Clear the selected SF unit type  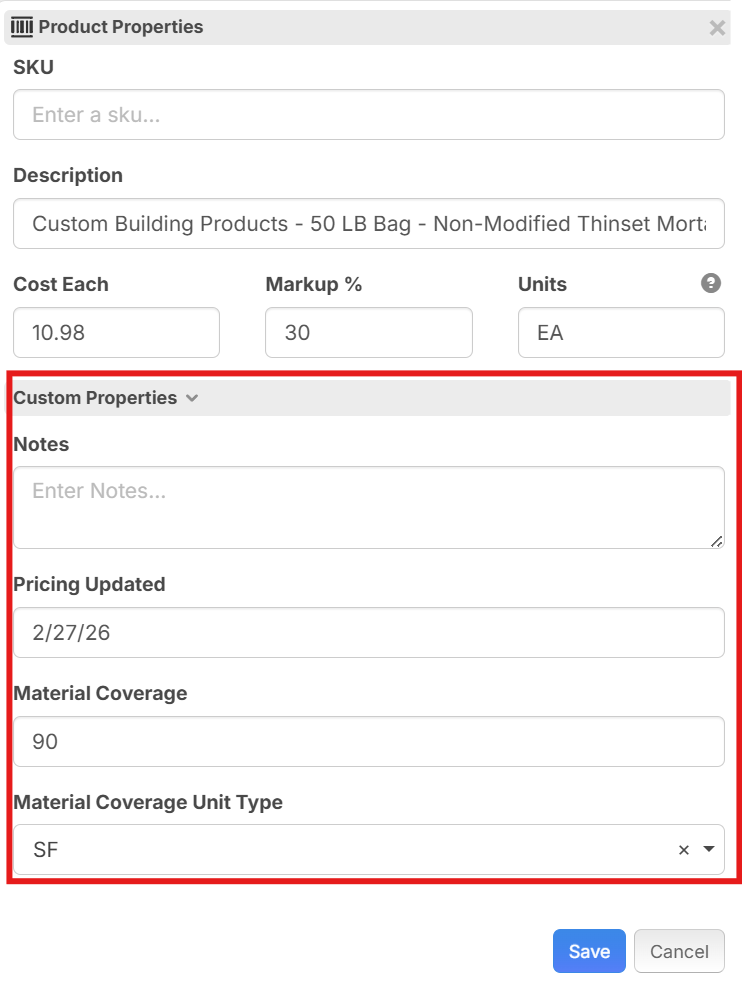pyautogui.click(x=684, y=850)
